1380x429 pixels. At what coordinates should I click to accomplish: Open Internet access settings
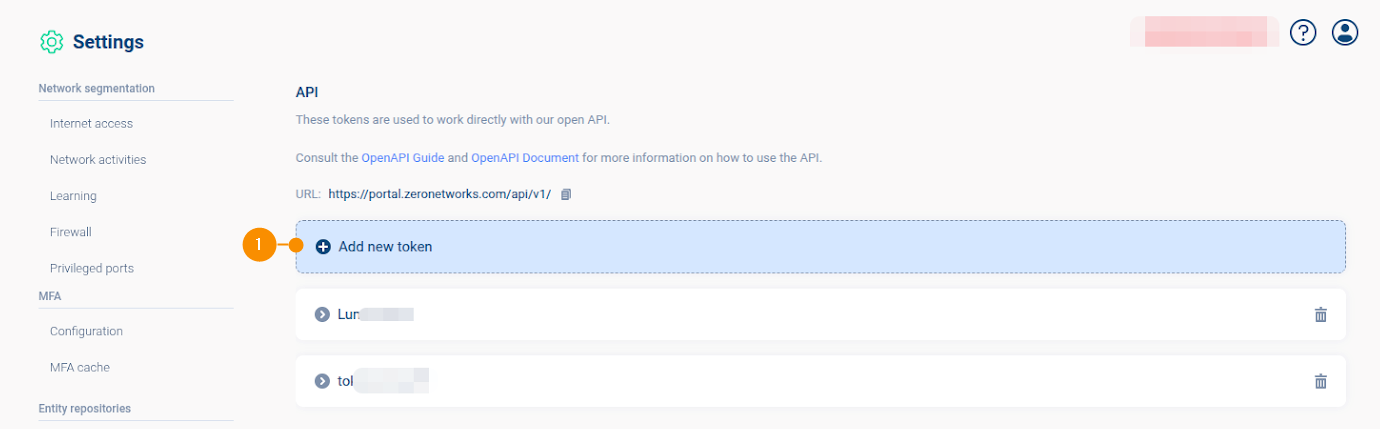point(91,124)
